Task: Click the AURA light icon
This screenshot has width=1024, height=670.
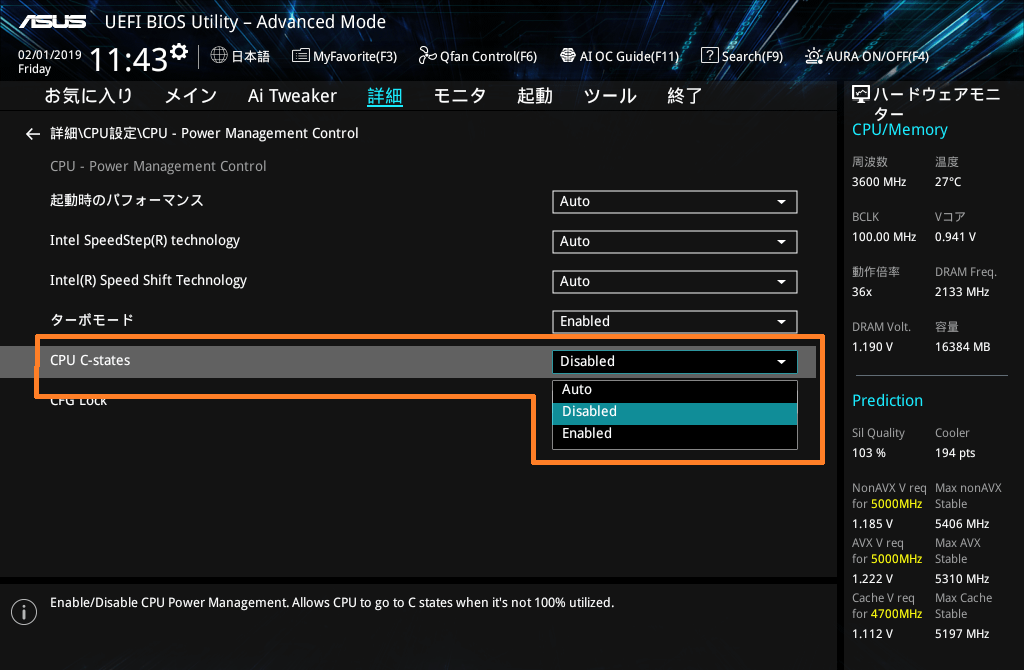Action: [x=814, y=56]
